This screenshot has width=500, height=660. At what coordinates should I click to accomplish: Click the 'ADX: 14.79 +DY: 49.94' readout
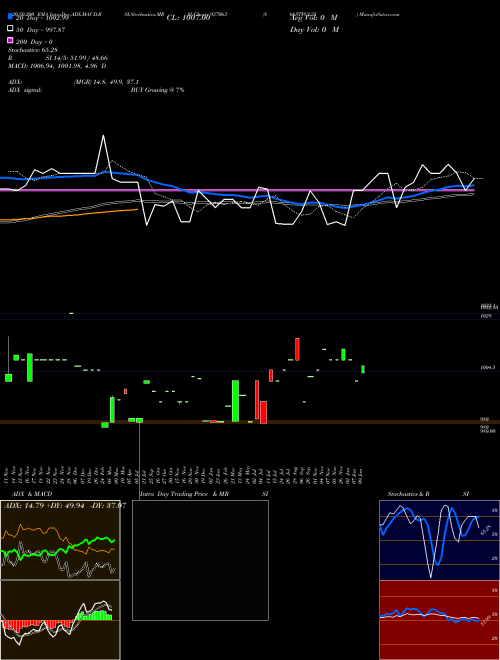point(45,505)
